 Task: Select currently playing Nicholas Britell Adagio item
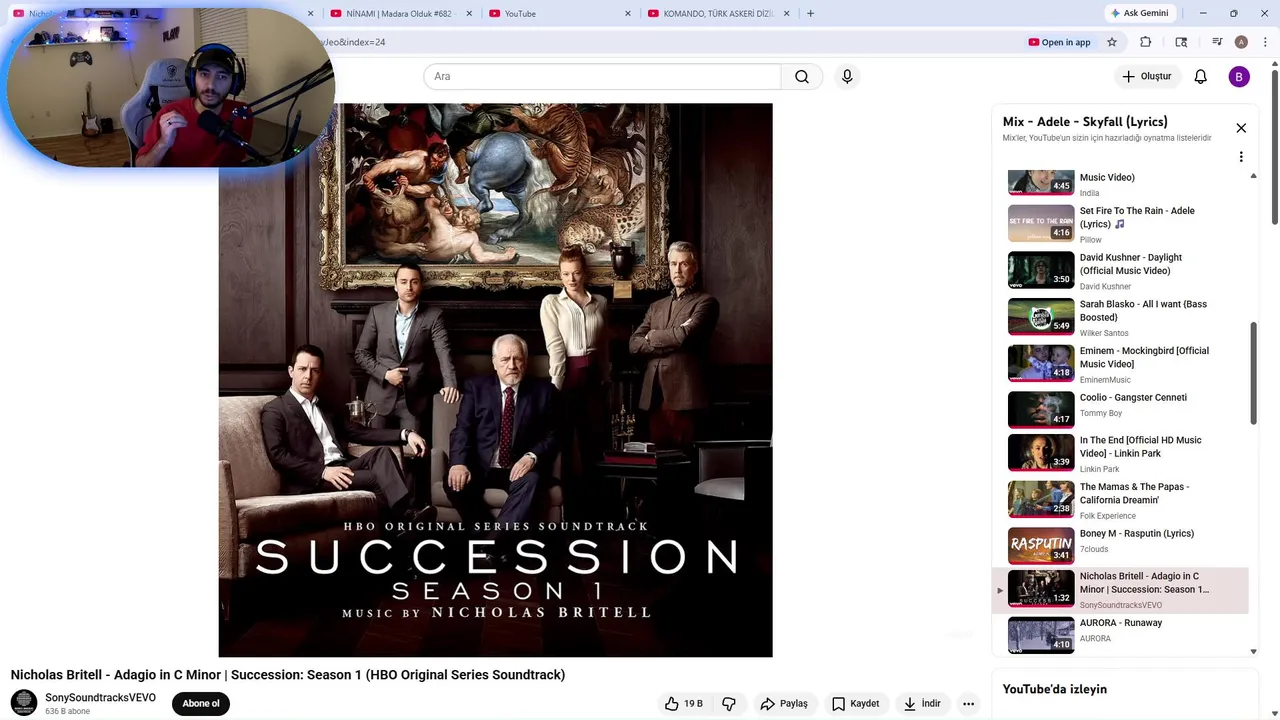tap(1121, 590)
